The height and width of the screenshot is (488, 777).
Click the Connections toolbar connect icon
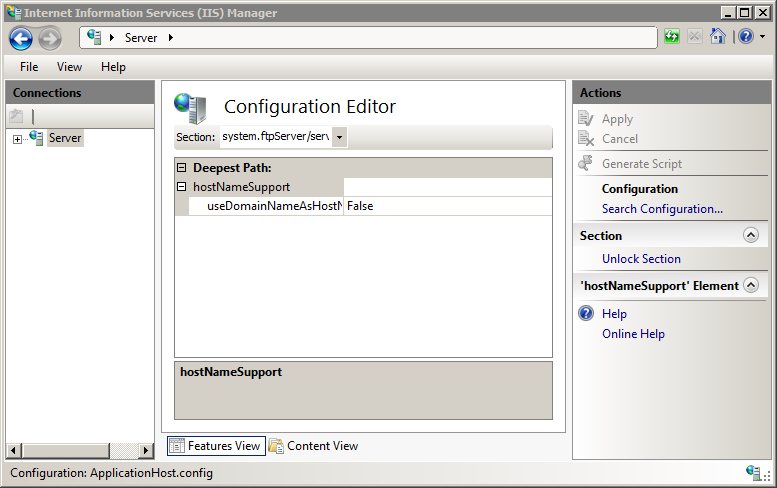click(x=17, y=116)
